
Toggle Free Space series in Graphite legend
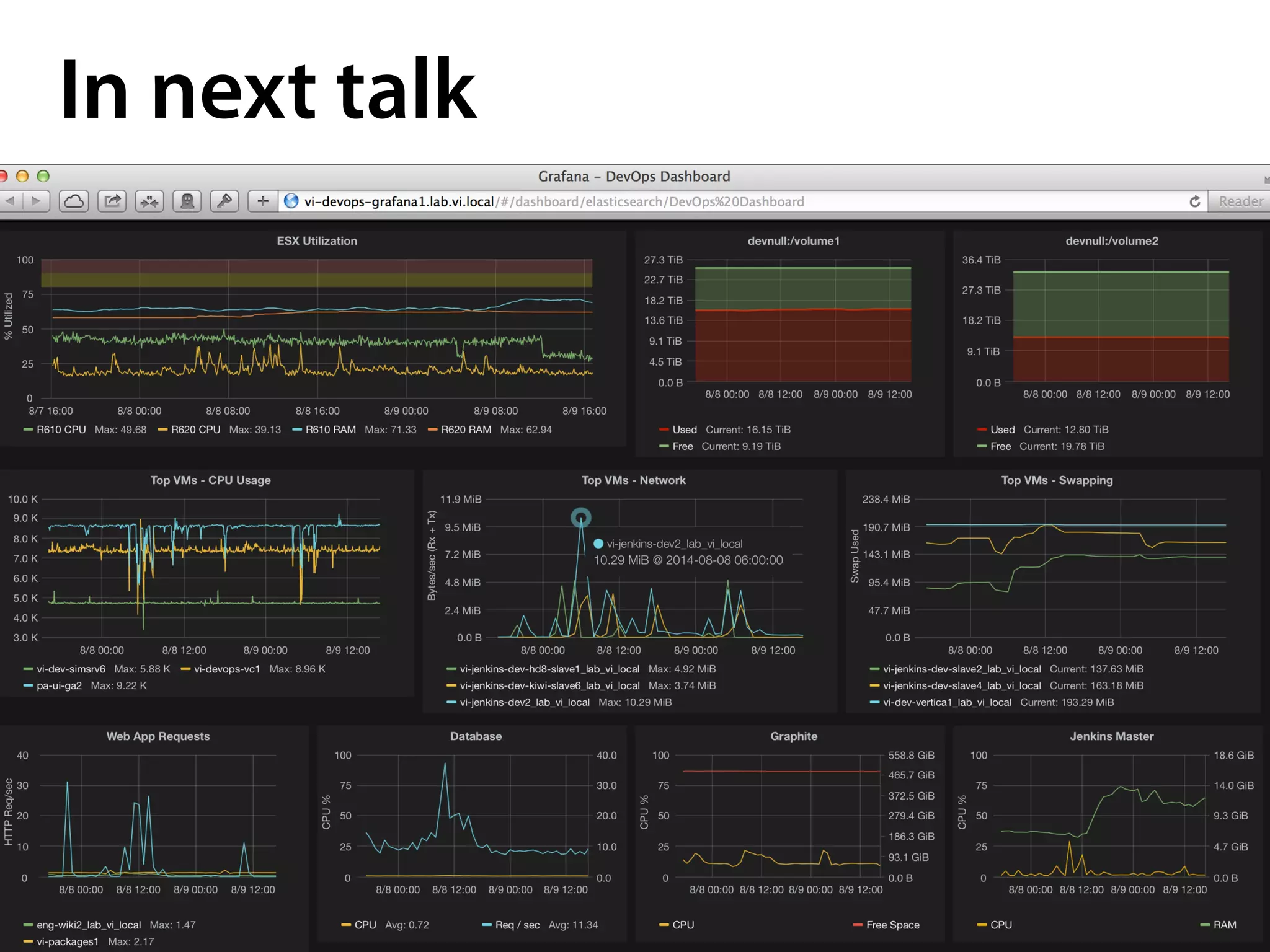coord(892,925)
